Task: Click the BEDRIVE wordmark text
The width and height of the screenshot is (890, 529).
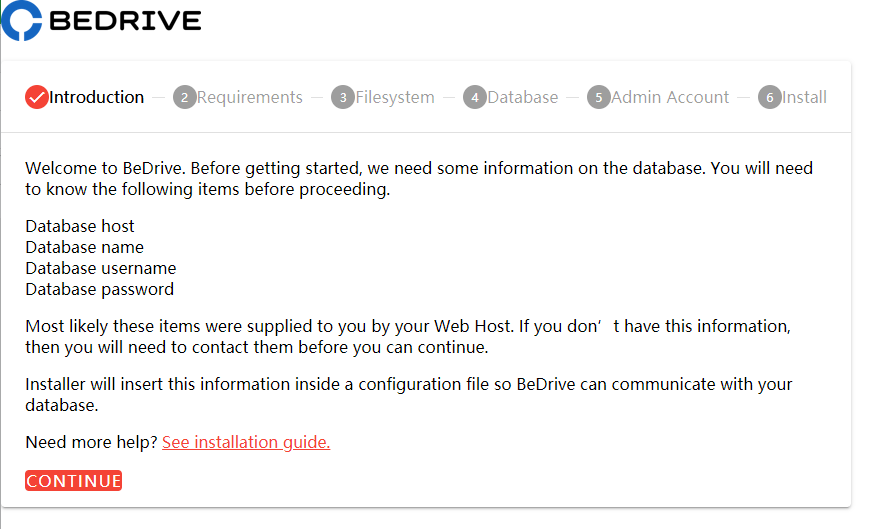Action: pos(125,21)
